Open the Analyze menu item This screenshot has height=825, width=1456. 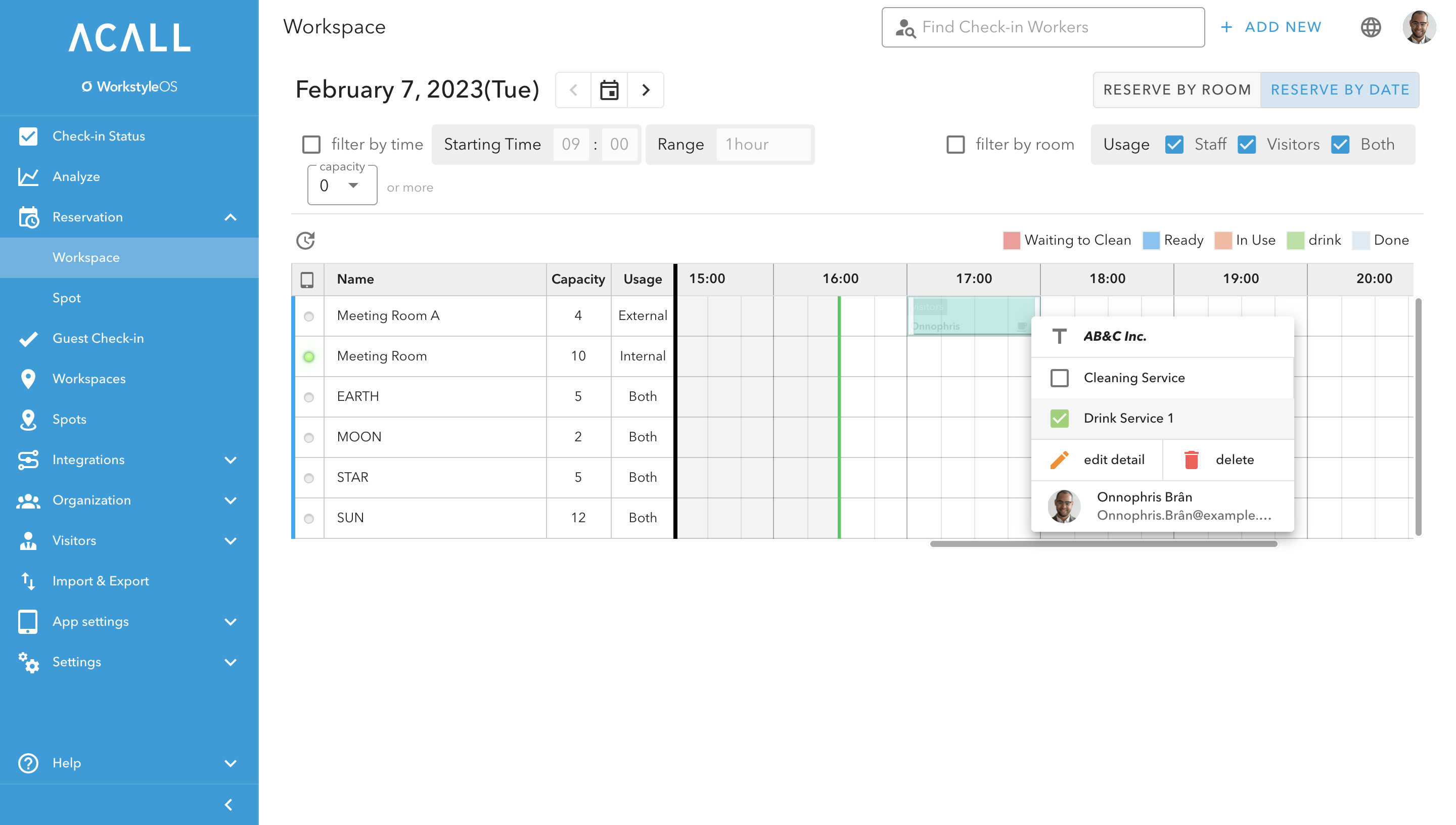(x=129, y=176)
